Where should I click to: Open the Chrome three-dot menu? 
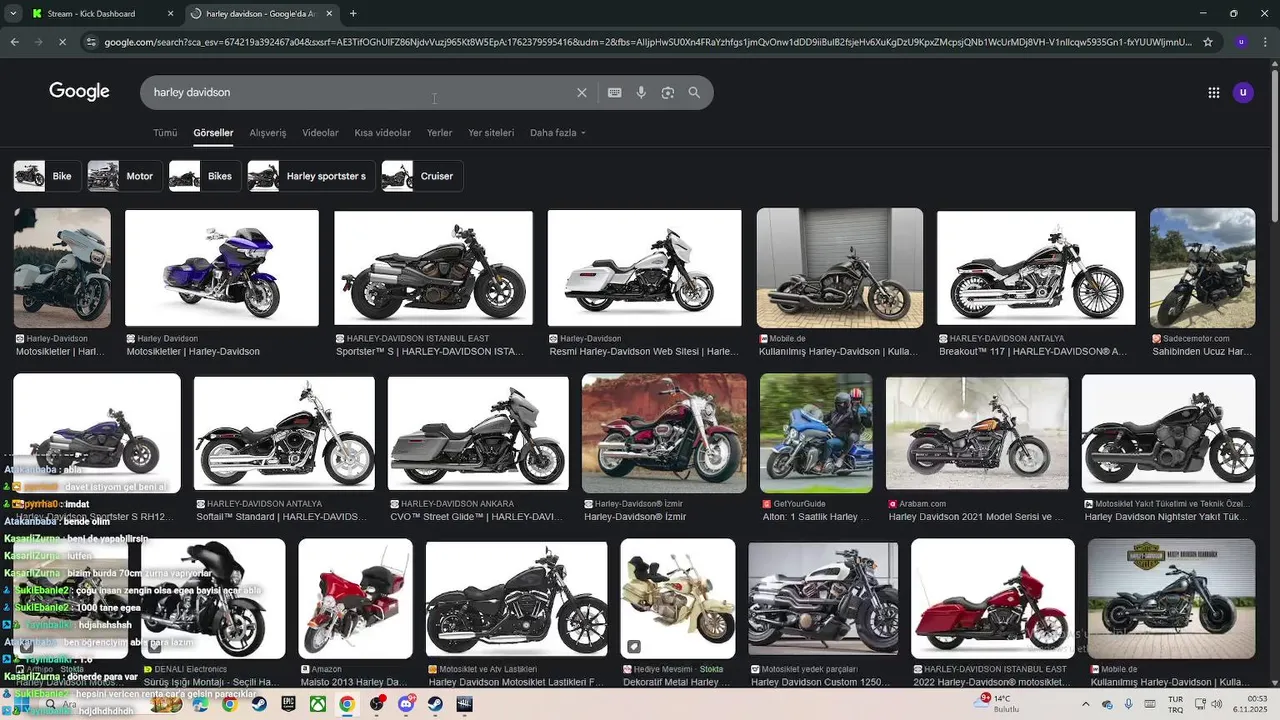tap(1266, 42)
